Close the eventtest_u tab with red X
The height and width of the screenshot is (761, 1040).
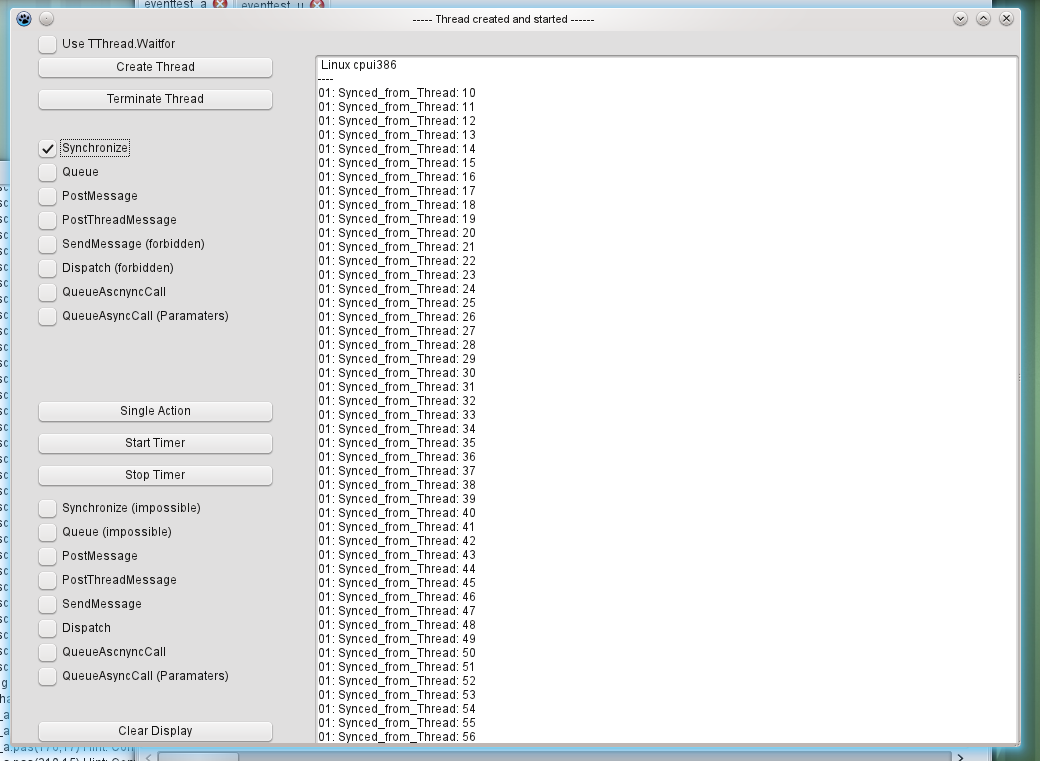[317, 5]
